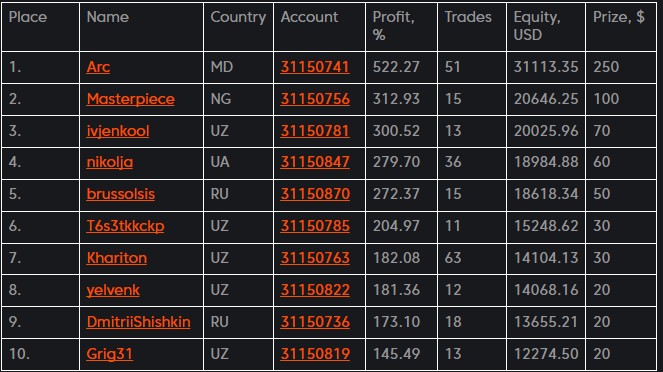Screen dimensions: 663x372
Task: Open account 31150822 link
Action: click(315, 290)
